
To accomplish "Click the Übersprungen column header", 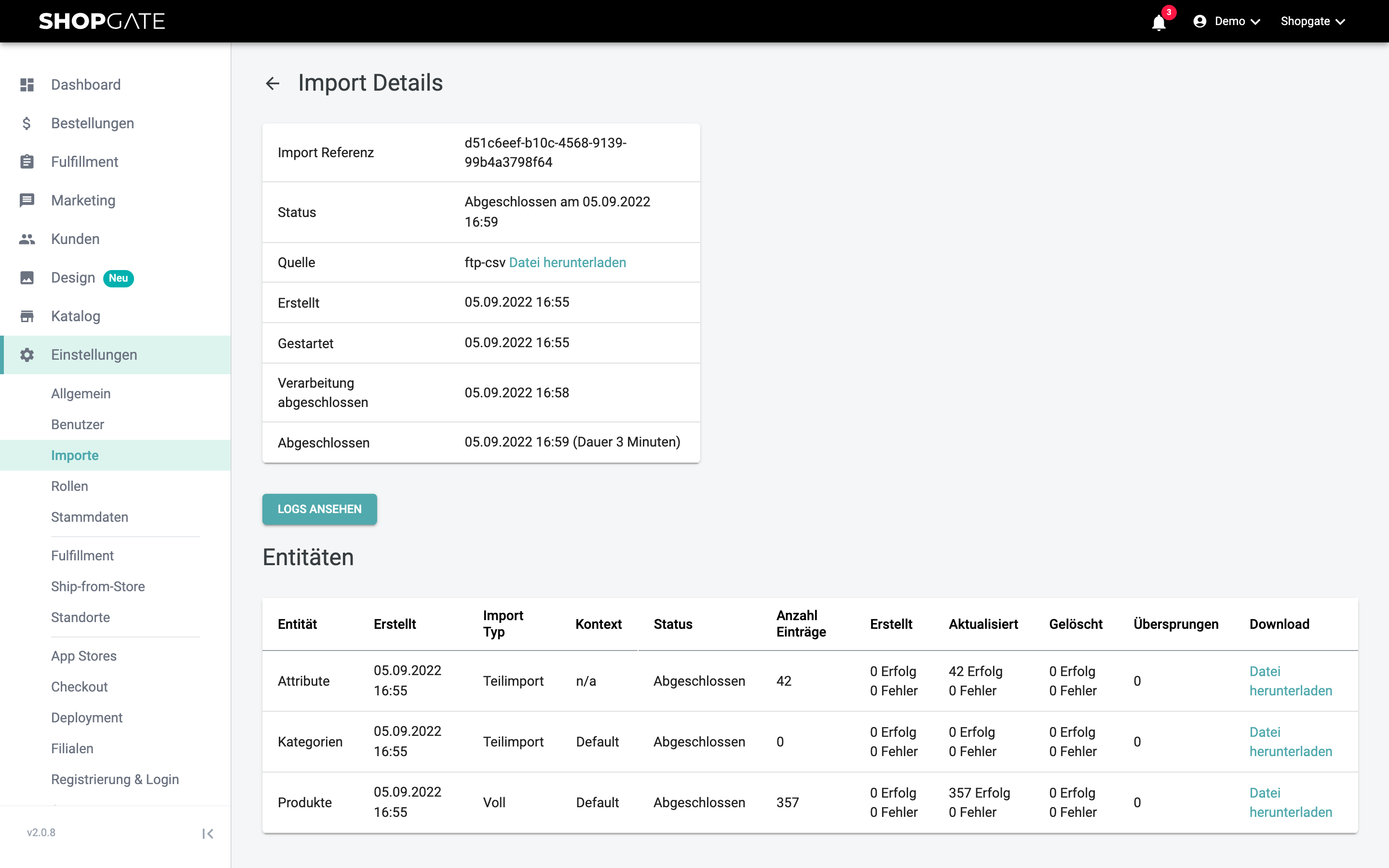I will pyautogui.click(x=1175, y=624).
